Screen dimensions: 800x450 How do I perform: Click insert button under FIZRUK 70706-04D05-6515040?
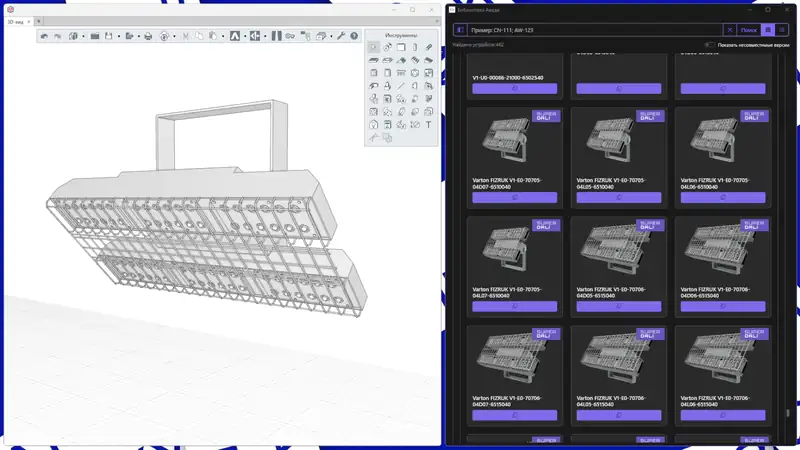pyautogui.click(x=618, y=307)
